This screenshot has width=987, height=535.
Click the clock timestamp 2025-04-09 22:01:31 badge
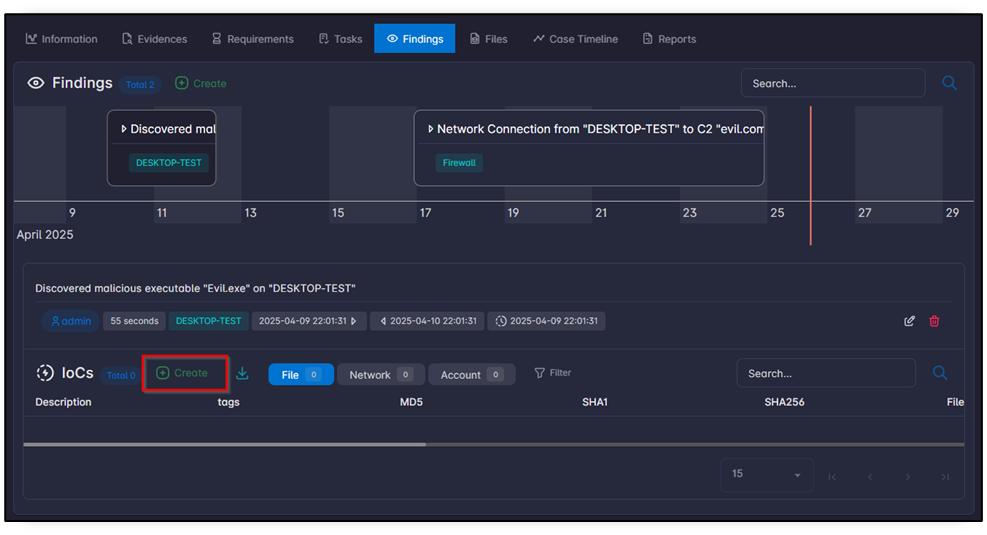(x=546, y=321)
